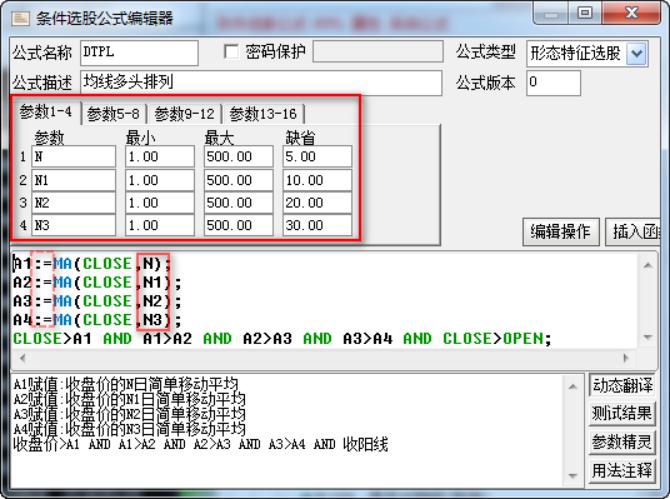The height and width of the screenshot is (499, 670).
Task: Click parameter 3 name field N2
Action: [x=73, y=203]
